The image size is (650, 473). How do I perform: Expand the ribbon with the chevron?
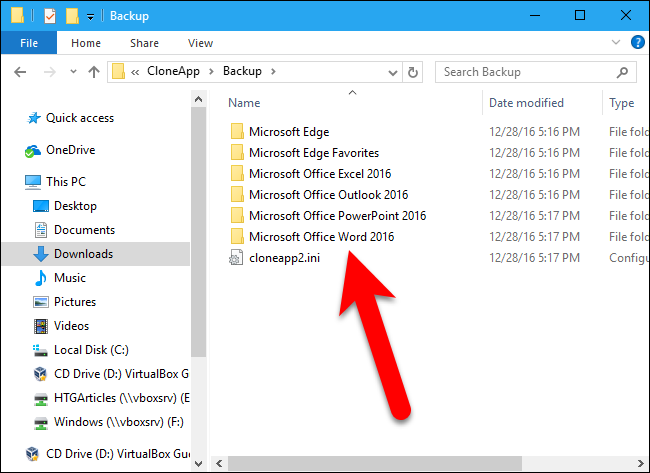click(x=614, y=43)
